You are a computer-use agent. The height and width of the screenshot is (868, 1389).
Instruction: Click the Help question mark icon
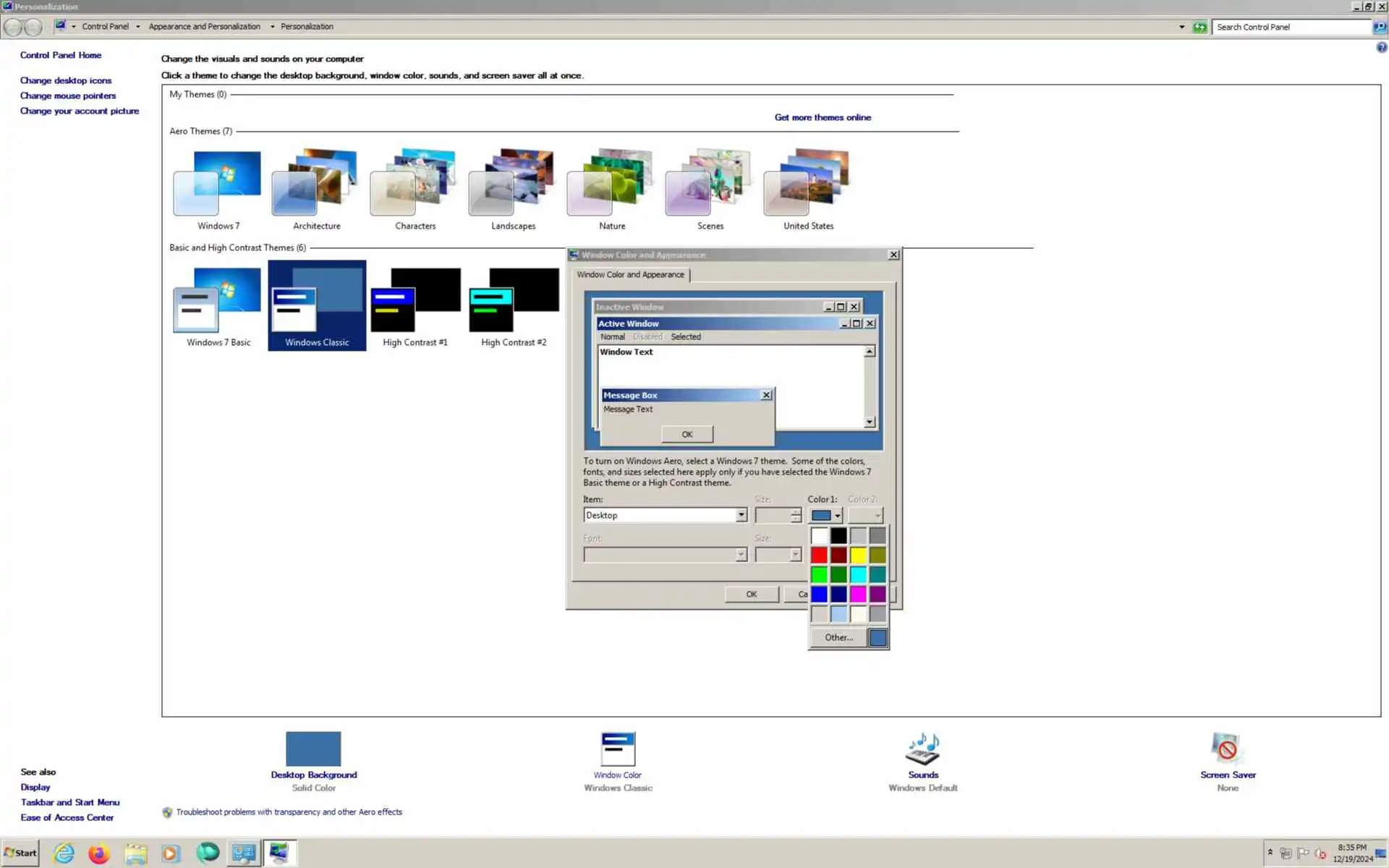(1381, 48)
